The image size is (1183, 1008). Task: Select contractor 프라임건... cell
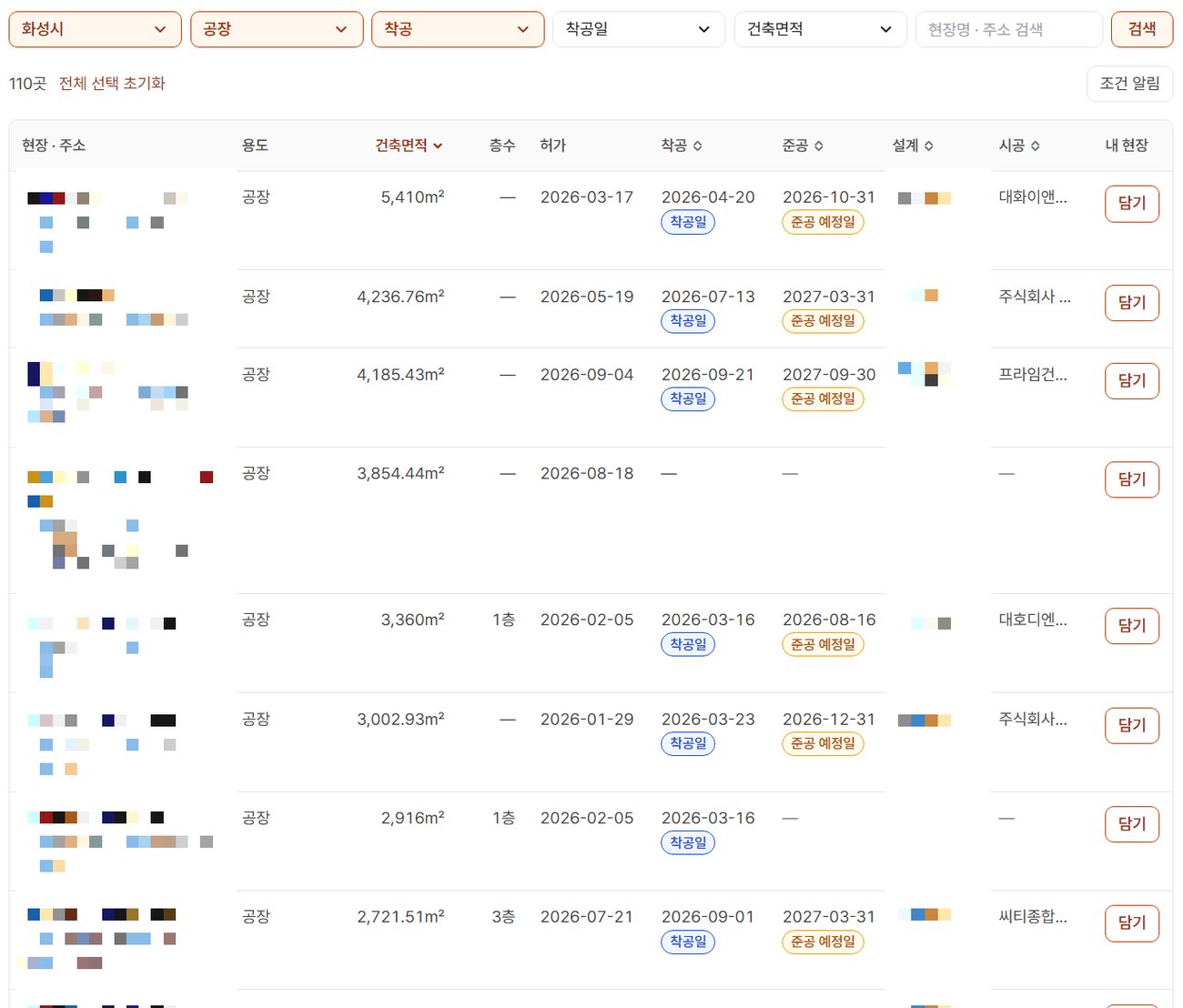1033,374
